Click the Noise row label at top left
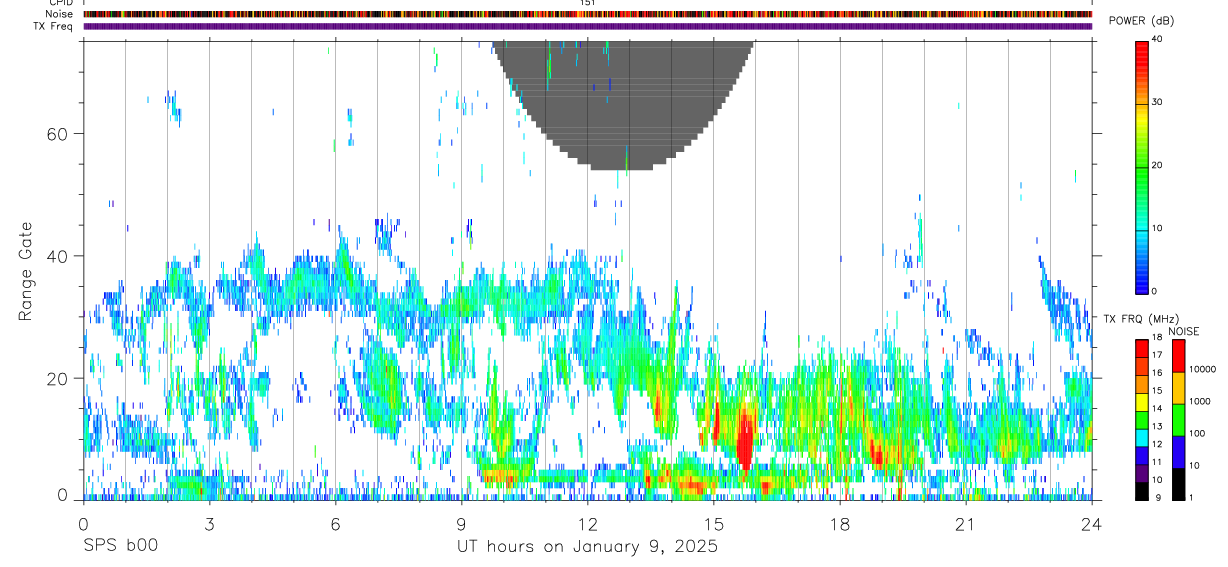The width and height of the screenshot is (1228, 567). (59, 14)
